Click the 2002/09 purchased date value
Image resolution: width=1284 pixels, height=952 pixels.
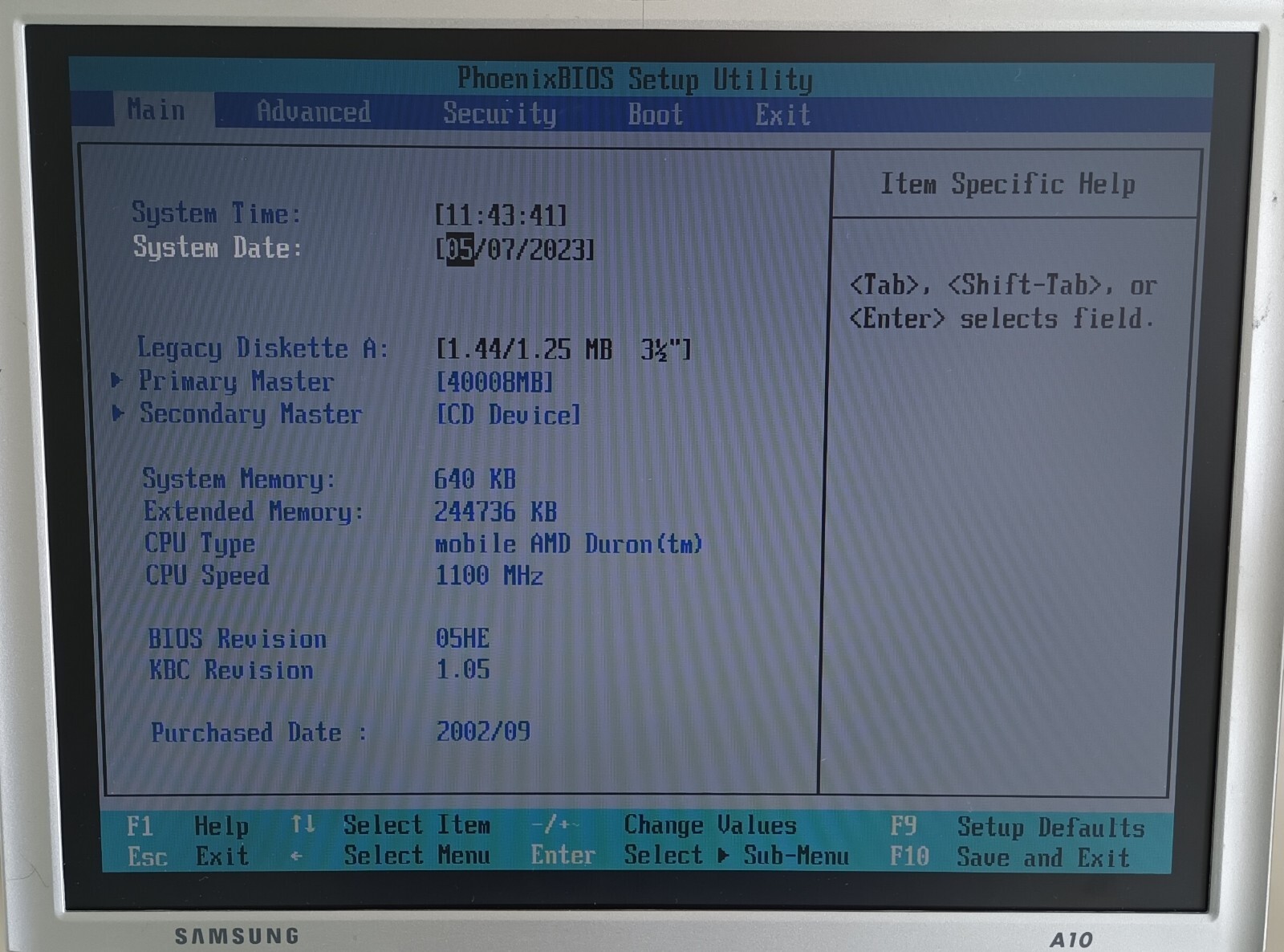click(x=483, y=731)
